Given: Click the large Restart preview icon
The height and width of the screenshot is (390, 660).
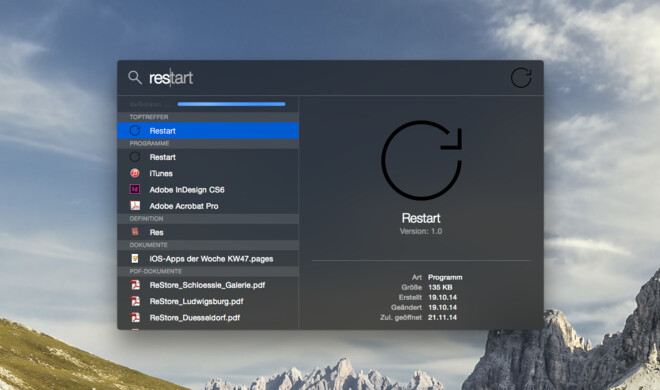Looking at the screenshot, I should 421,160.
